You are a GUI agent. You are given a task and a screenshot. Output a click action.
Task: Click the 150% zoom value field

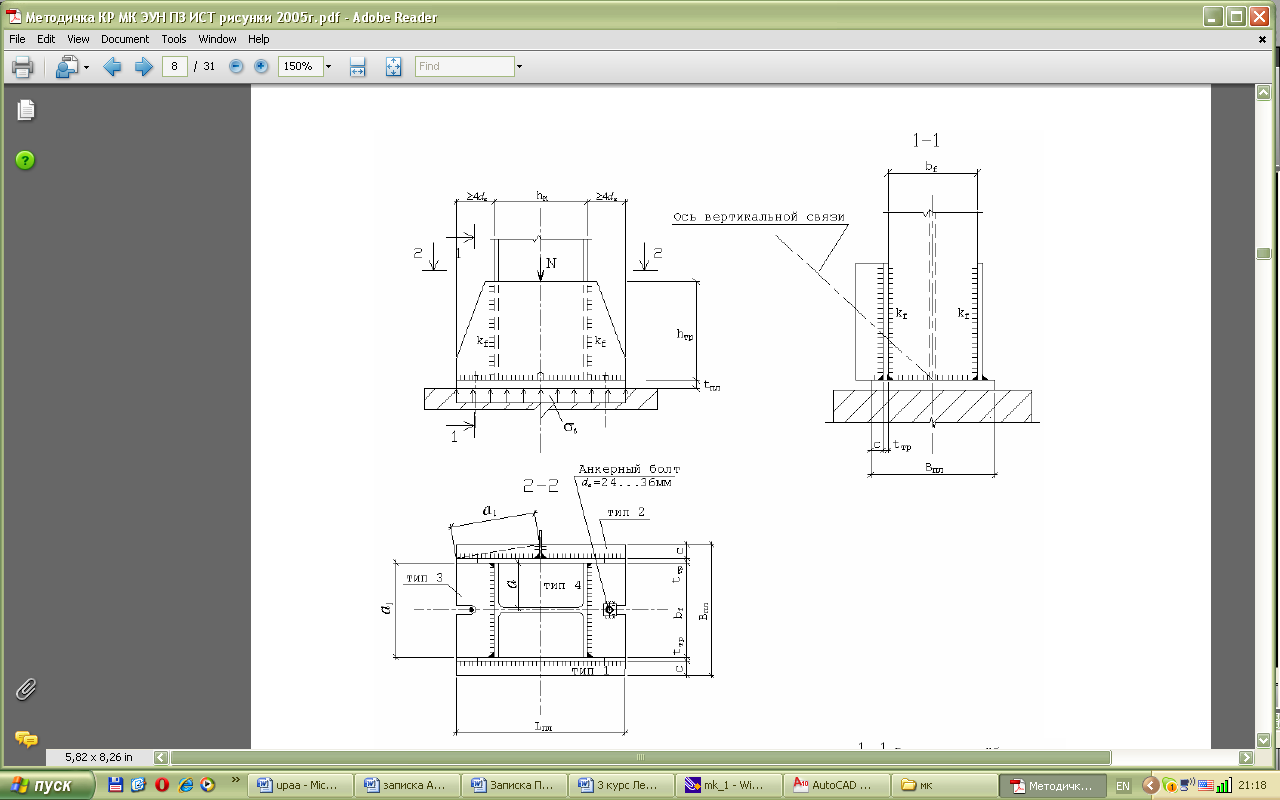(x=300, y=66)
